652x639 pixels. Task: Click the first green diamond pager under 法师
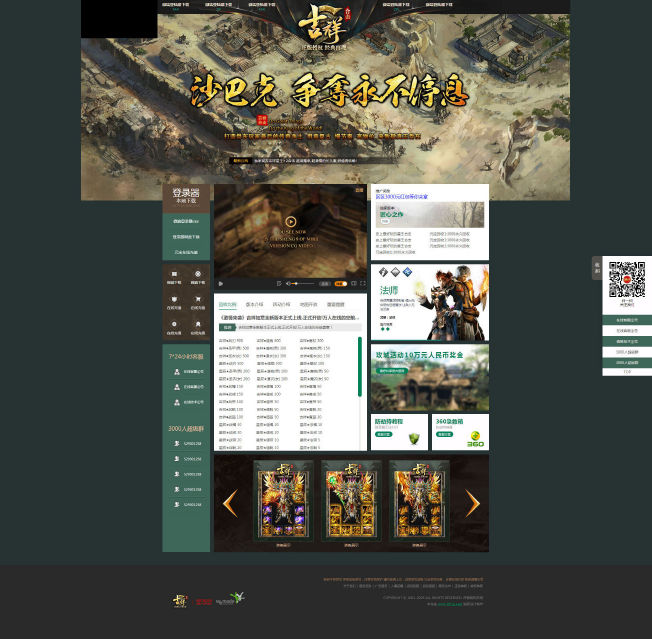click(383, 329)
